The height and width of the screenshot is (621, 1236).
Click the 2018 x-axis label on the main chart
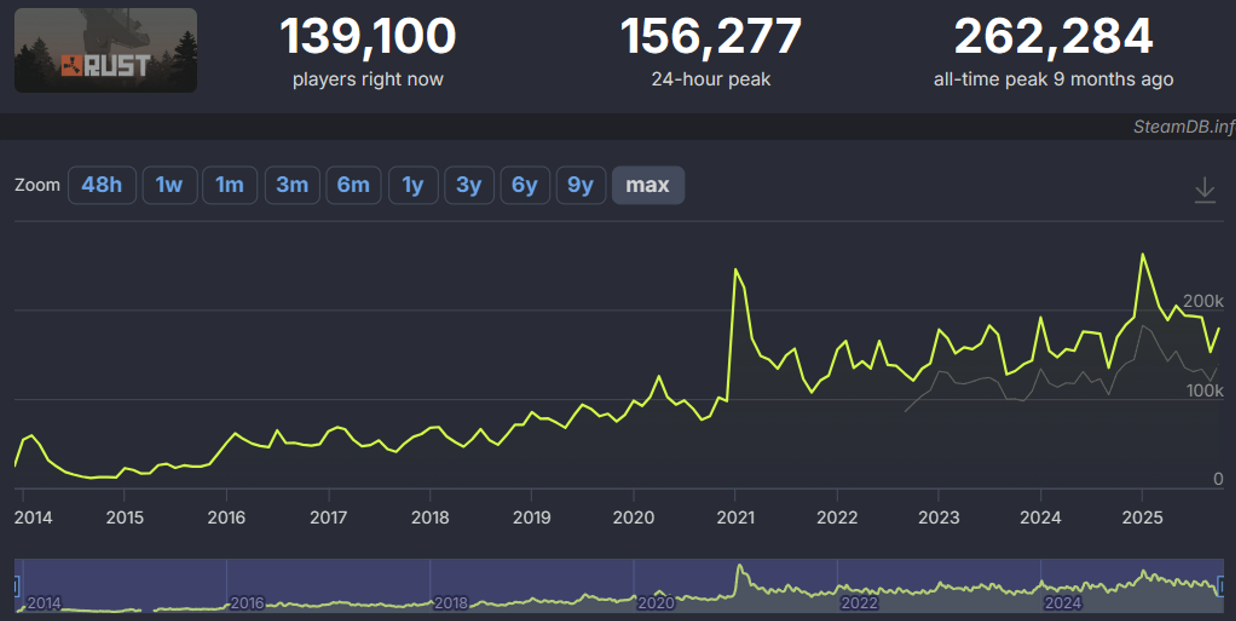coord(430,517)
